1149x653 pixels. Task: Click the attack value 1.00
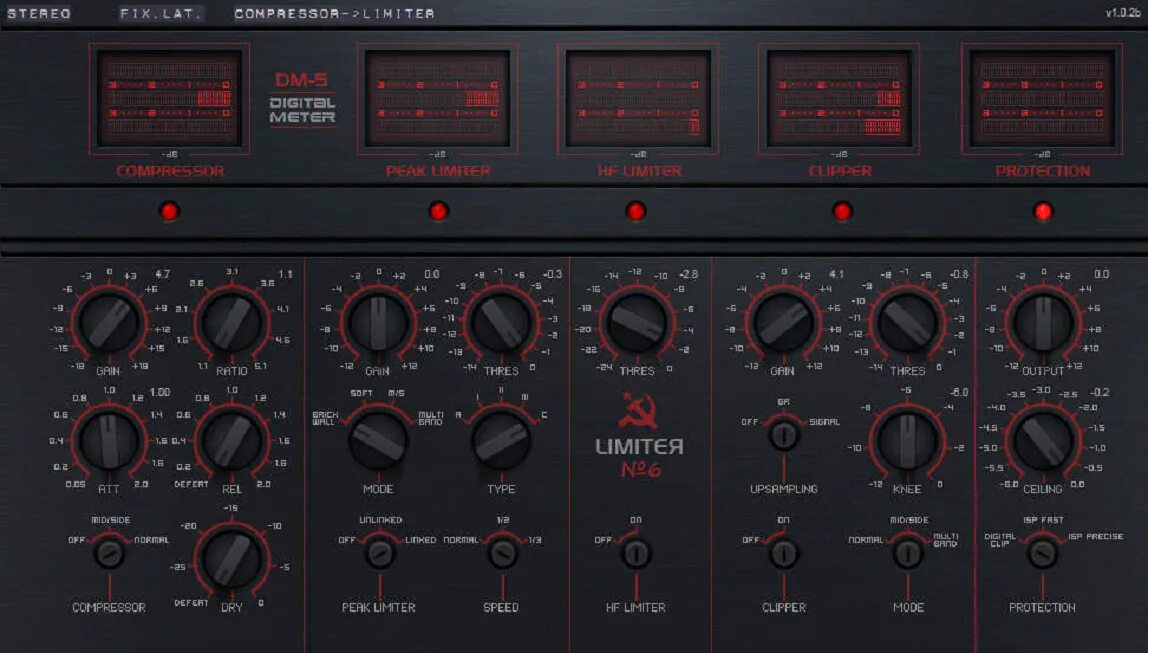[160, 392]
